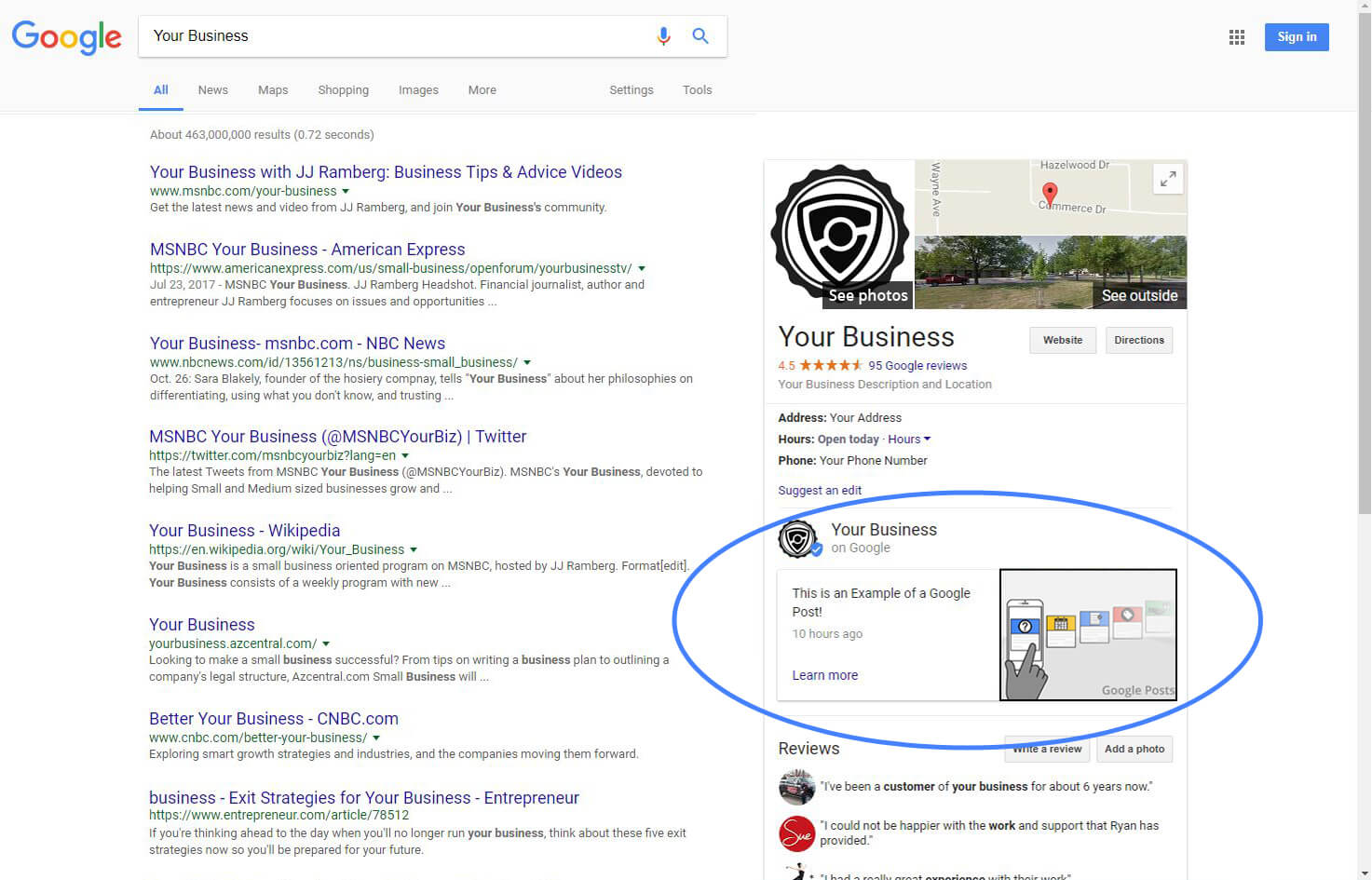Click the See outside Street View thumbnail
The image size is (1372, 880).
1051,272
